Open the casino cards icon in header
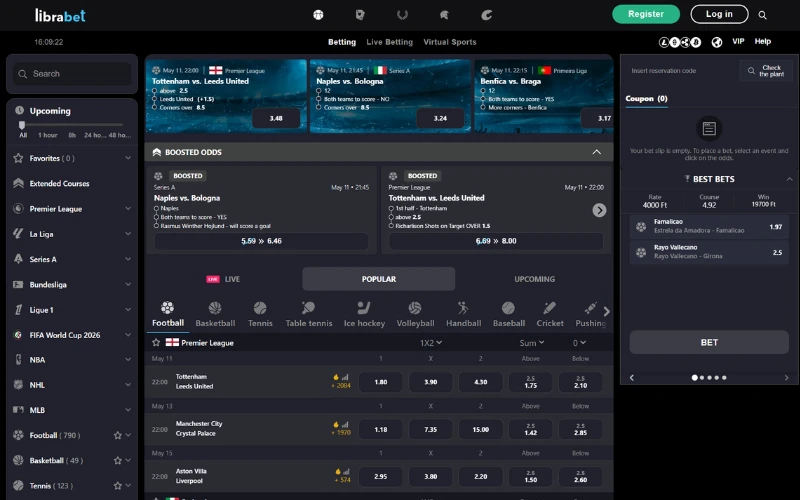The width and height of the screenshot is (800, 500). coord(360,15)
